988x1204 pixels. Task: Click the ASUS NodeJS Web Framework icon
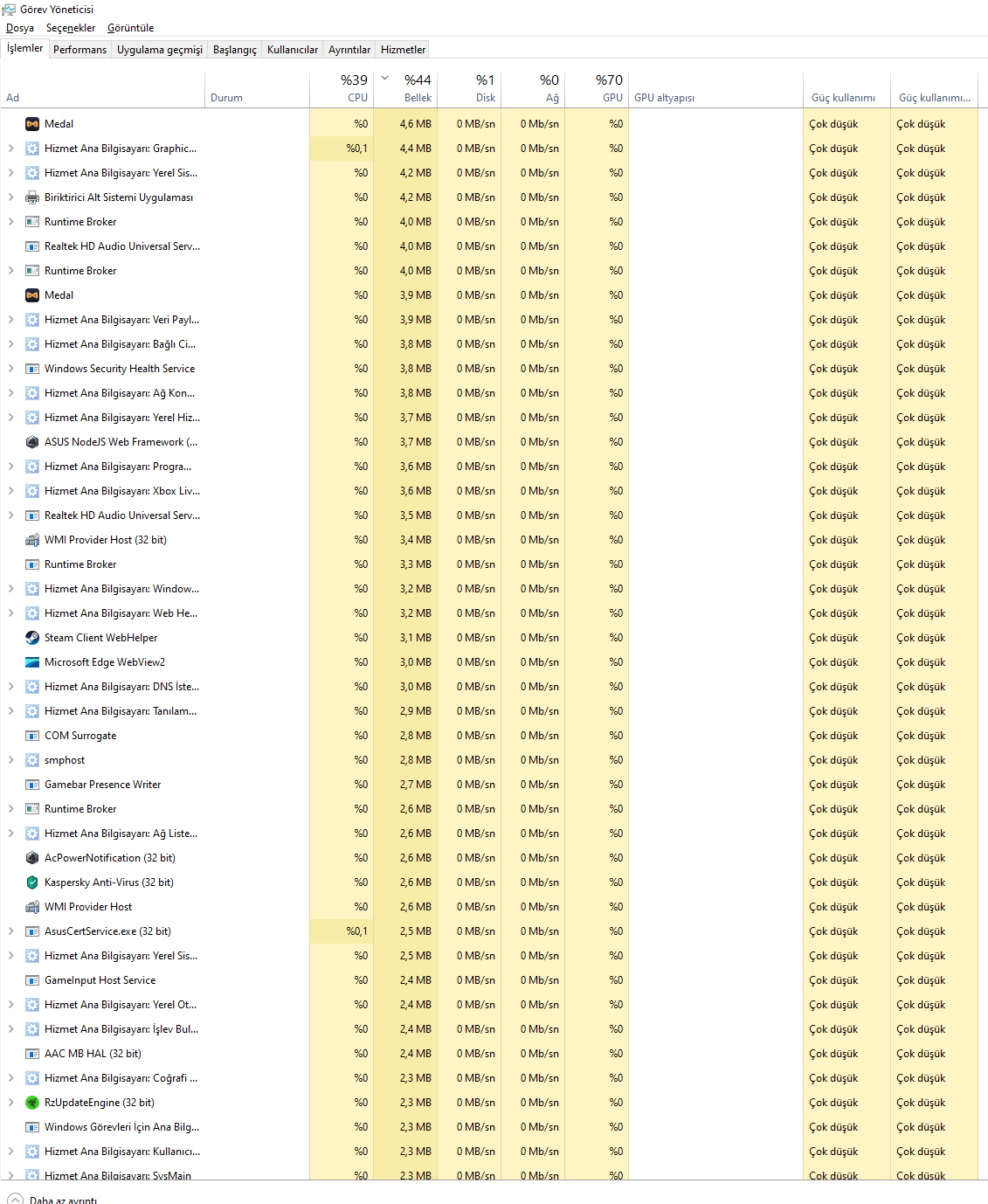[x=32, y=442]
